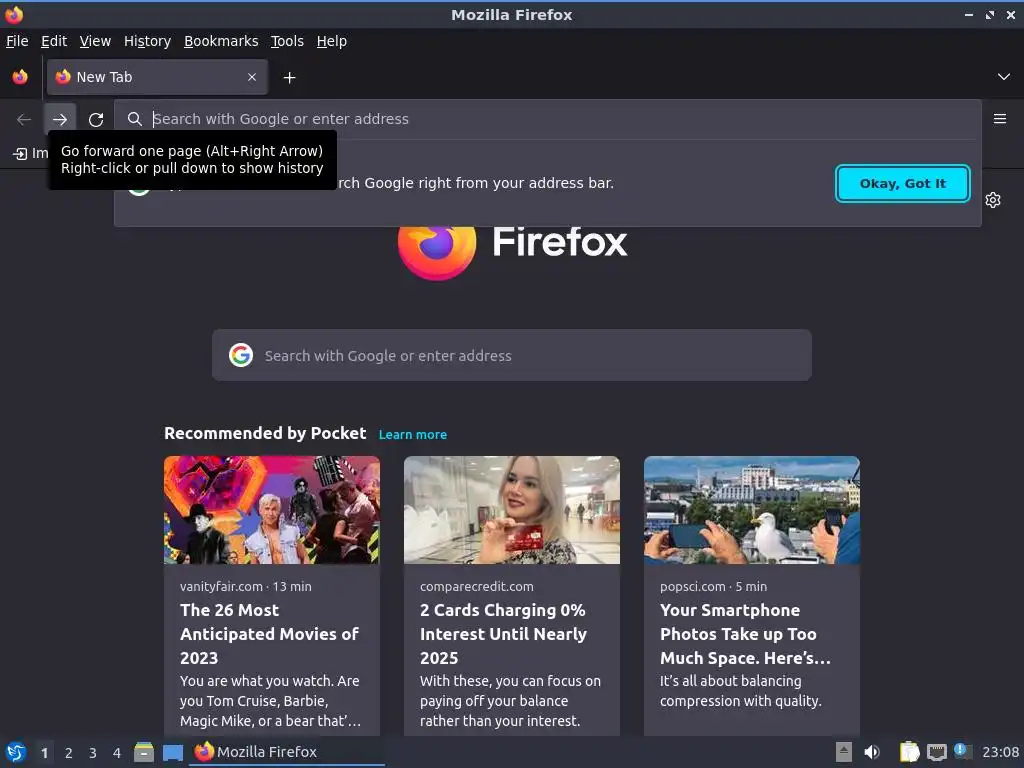Open the View menu
The width and height of the screenshot is (1024, 768).
[95, 41]
